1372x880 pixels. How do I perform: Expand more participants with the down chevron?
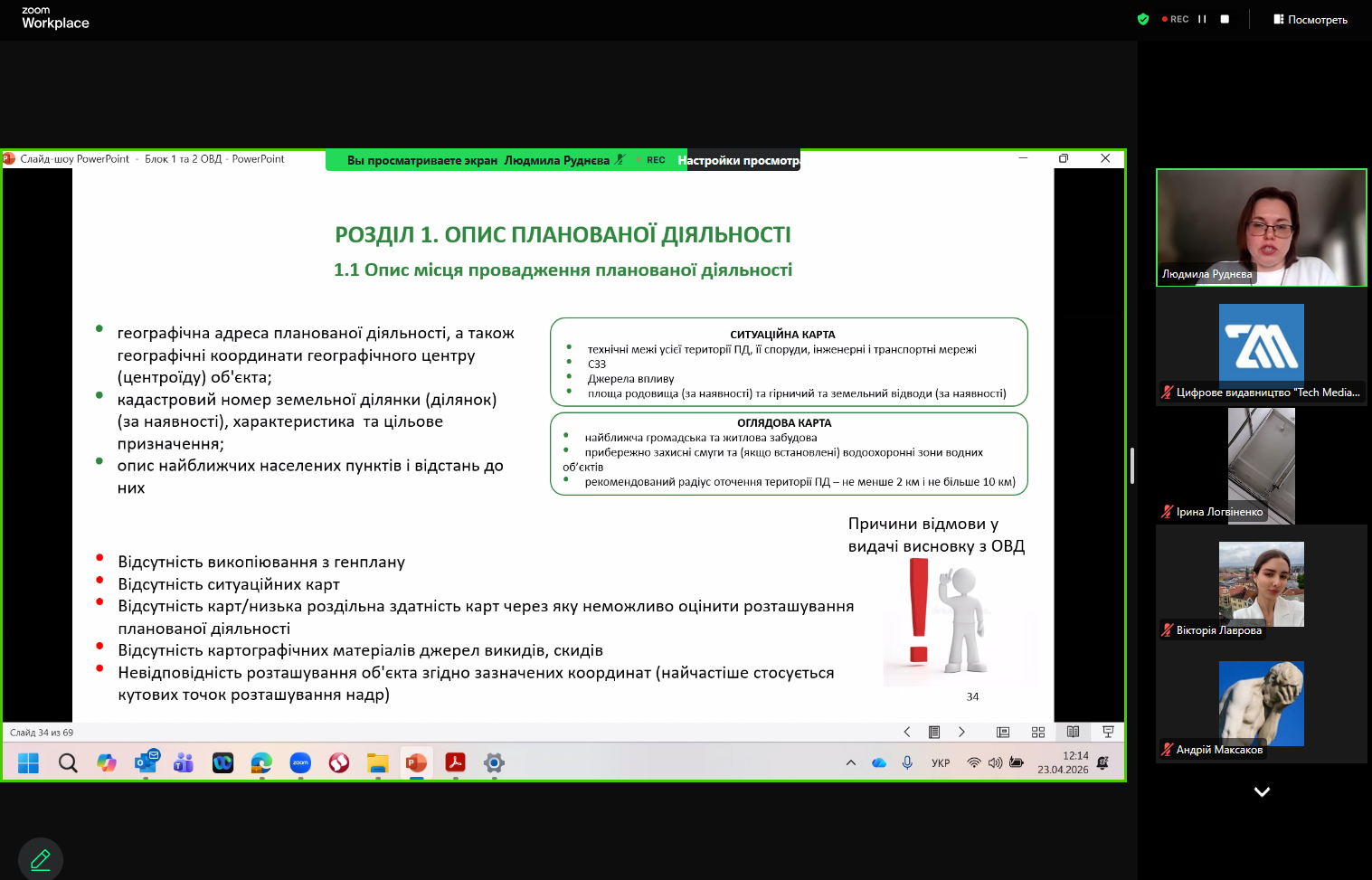tap(1262, 791)
